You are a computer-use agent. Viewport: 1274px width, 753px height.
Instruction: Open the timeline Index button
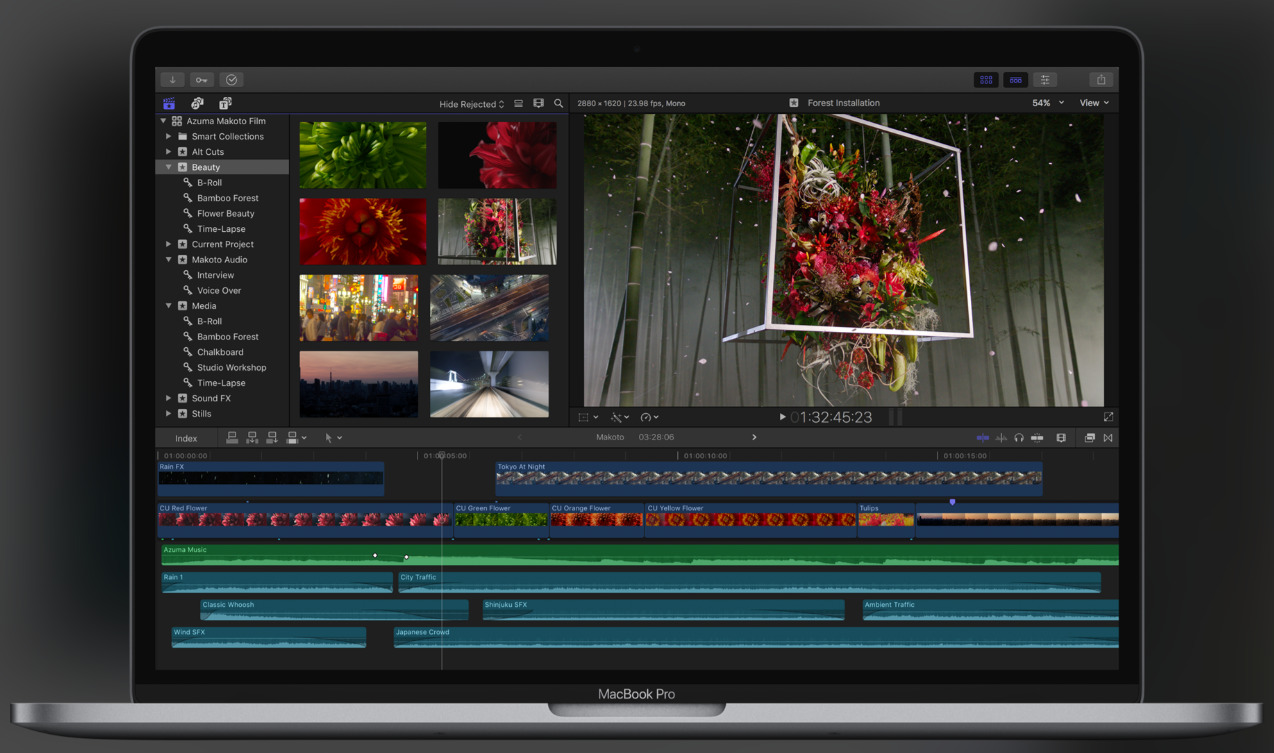[x=186, y=438]
